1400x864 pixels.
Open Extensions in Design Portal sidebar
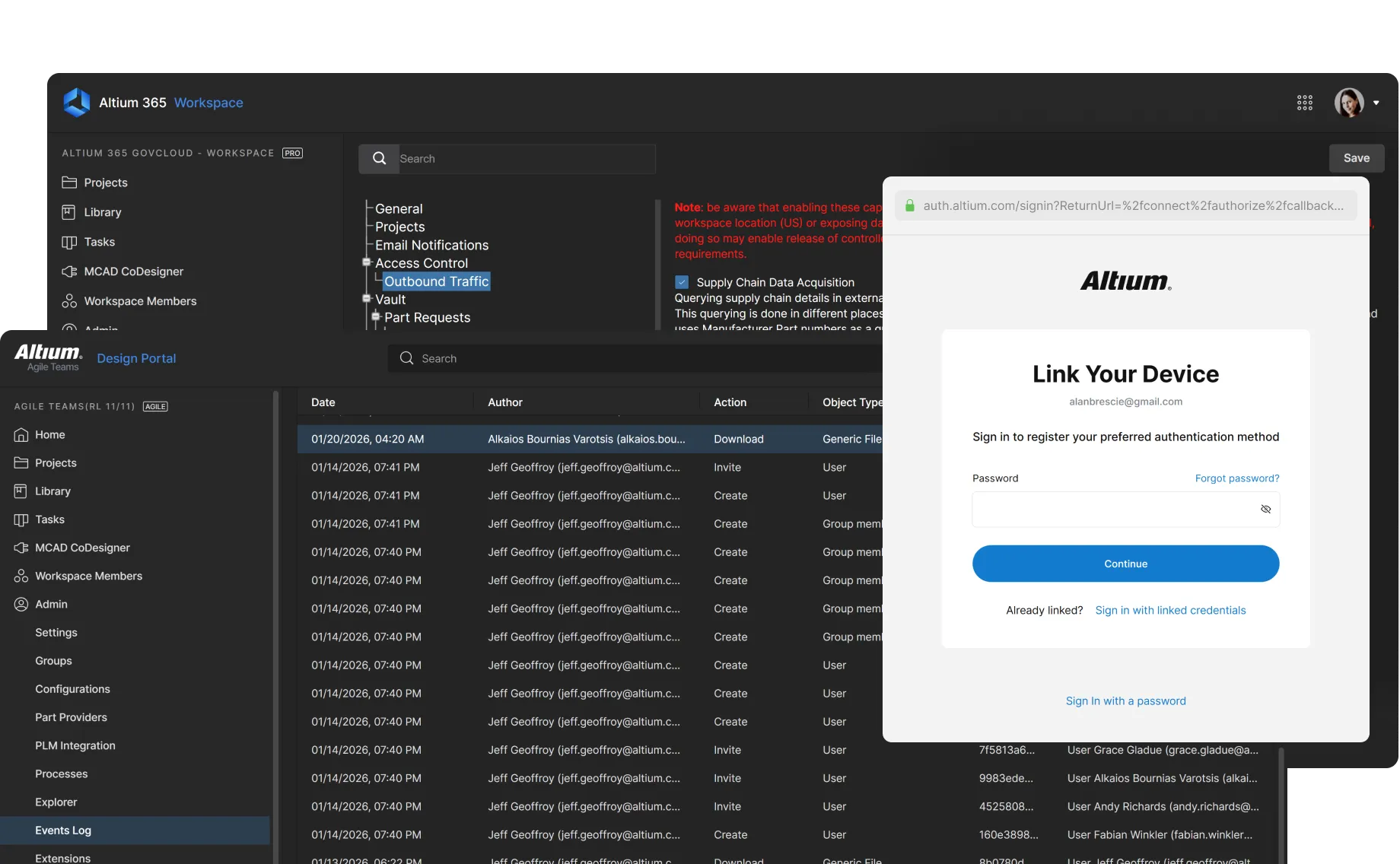click(x=62, y=858)
